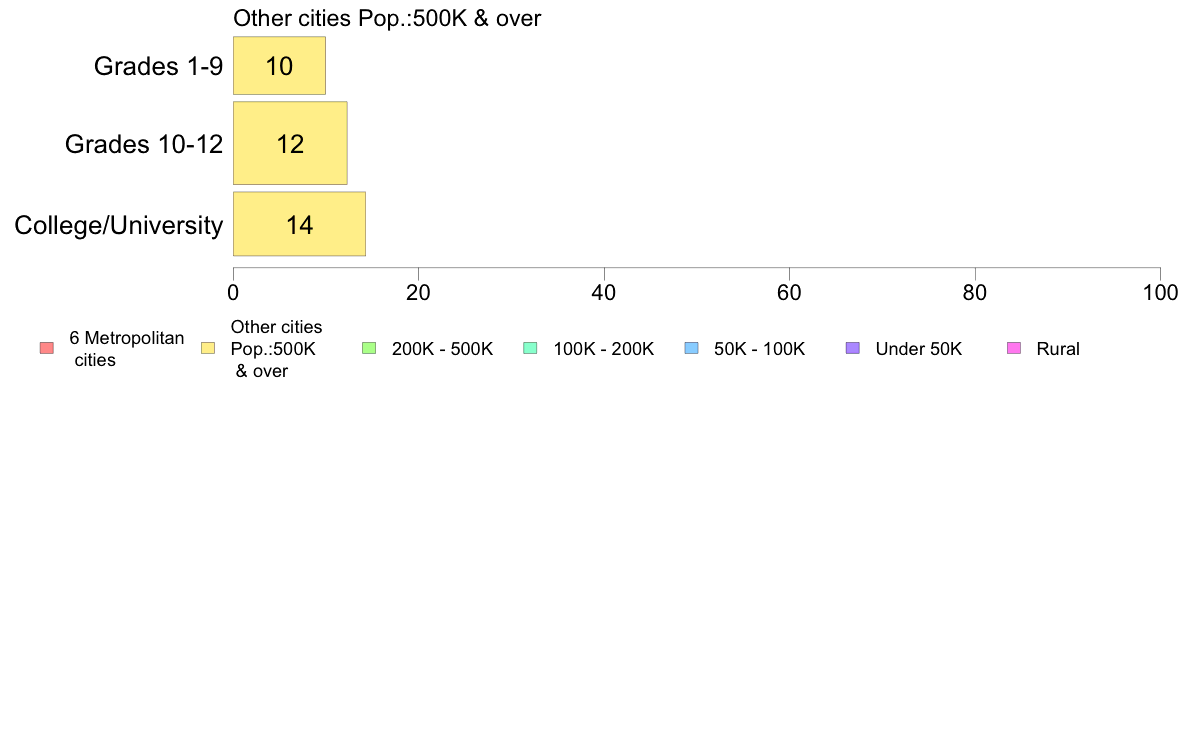The height and width of the screenshot is (736, 1188).
Task: Click the blue 50K - 100K legend swatch
Action: [691, 349]
